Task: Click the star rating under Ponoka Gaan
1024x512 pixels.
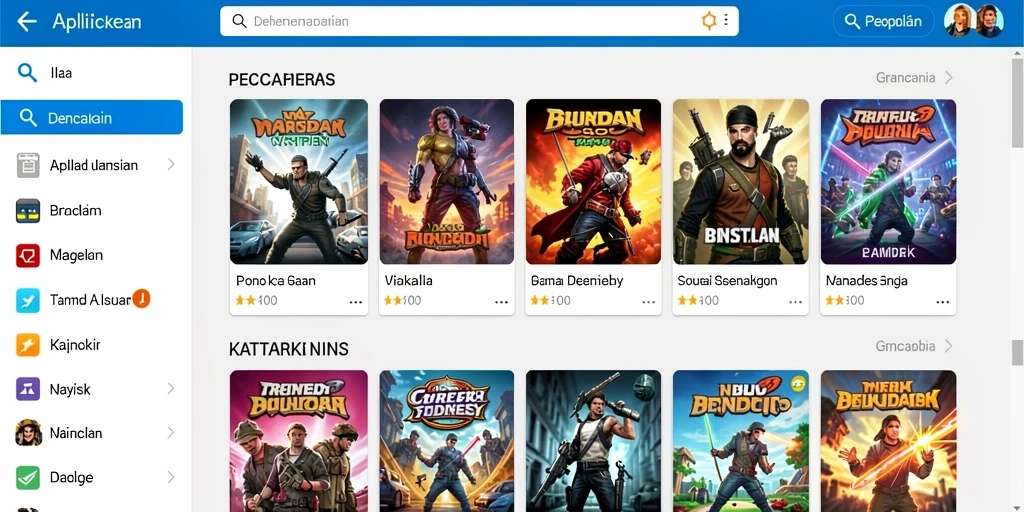Action: tap(256, 300)
